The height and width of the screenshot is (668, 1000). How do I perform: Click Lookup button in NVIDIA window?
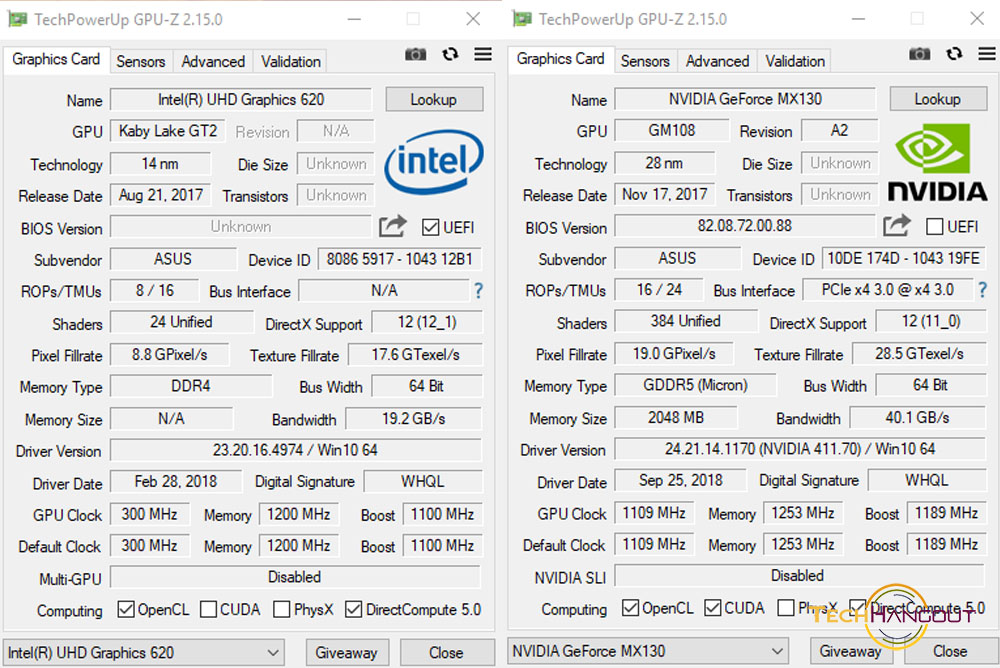click(938, 99)
